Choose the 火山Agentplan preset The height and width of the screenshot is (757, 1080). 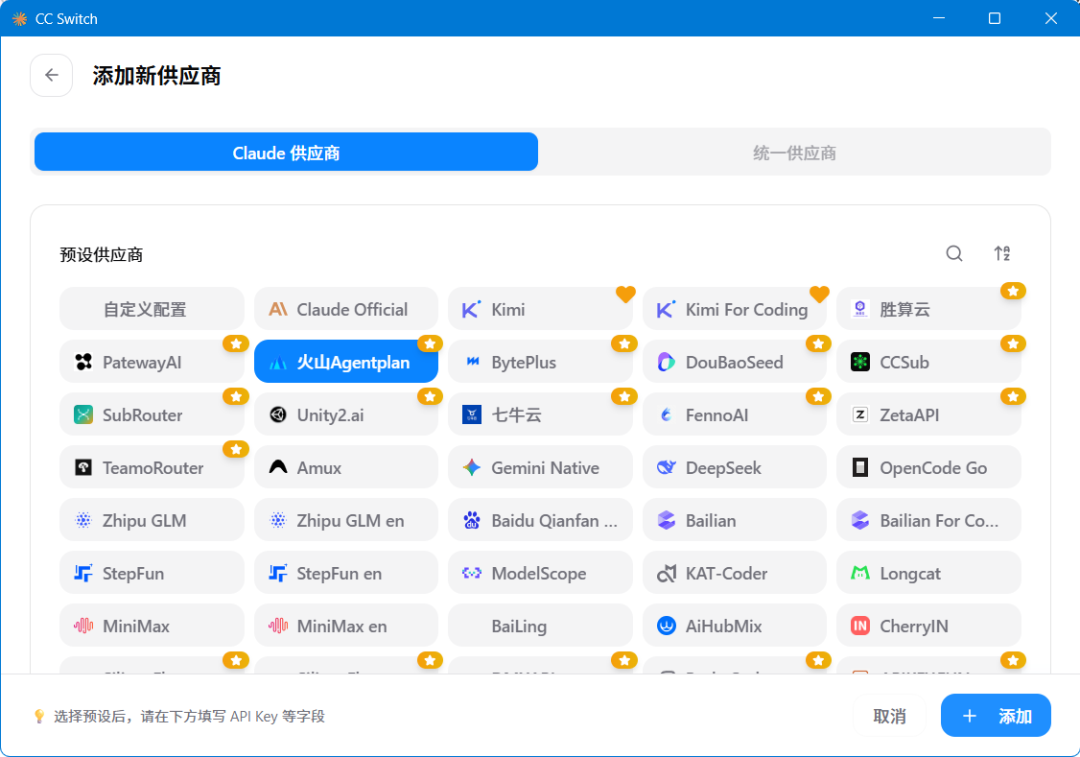(x=346, y=362)
